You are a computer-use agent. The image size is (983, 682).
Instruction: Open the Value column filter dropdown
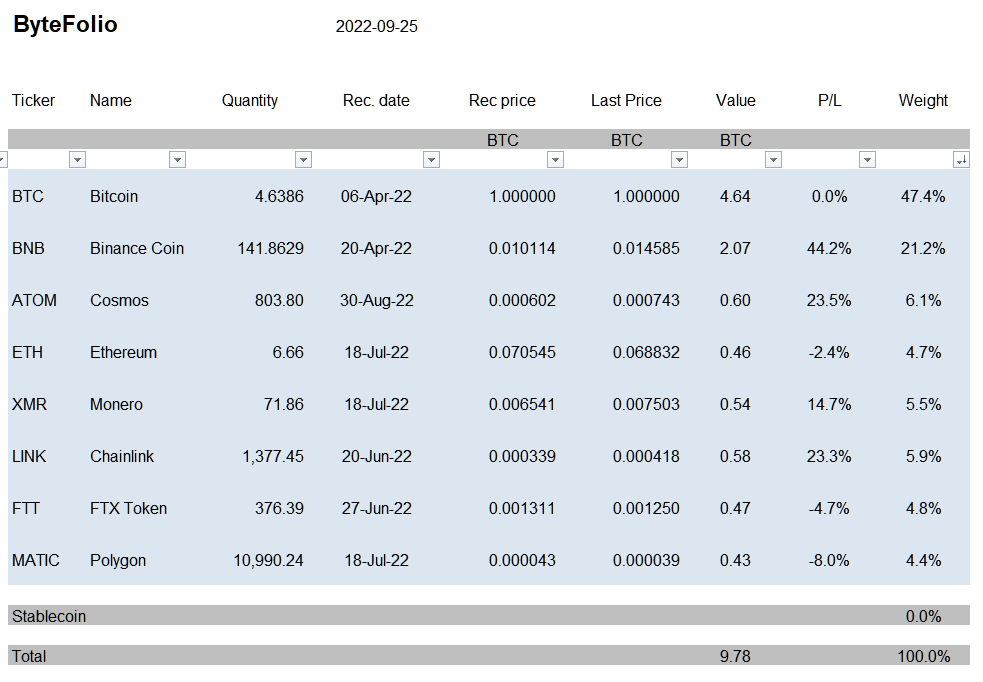click(x=774, y=160)
